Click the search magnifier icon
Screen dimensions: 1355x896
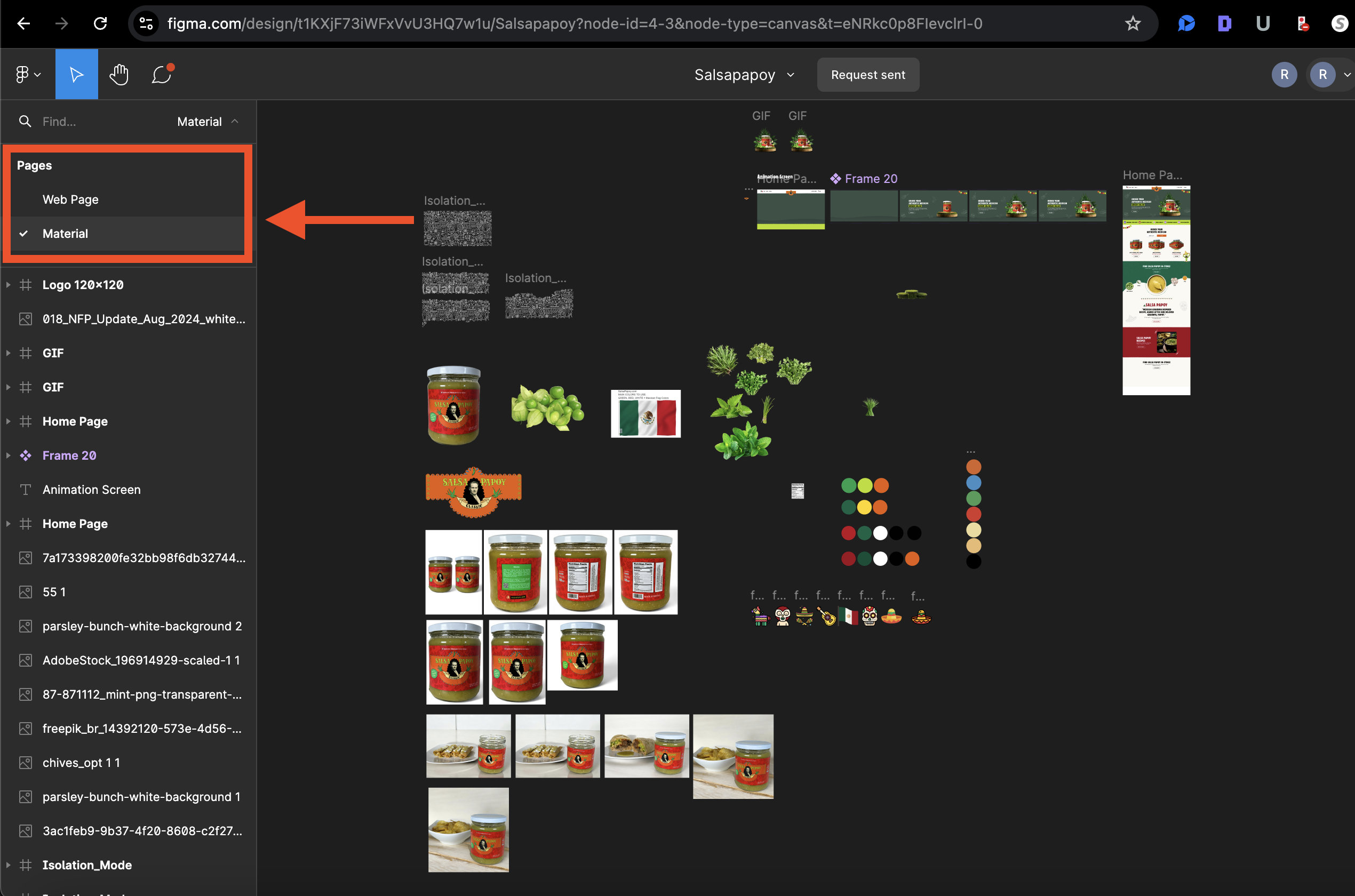pos(25,121)
